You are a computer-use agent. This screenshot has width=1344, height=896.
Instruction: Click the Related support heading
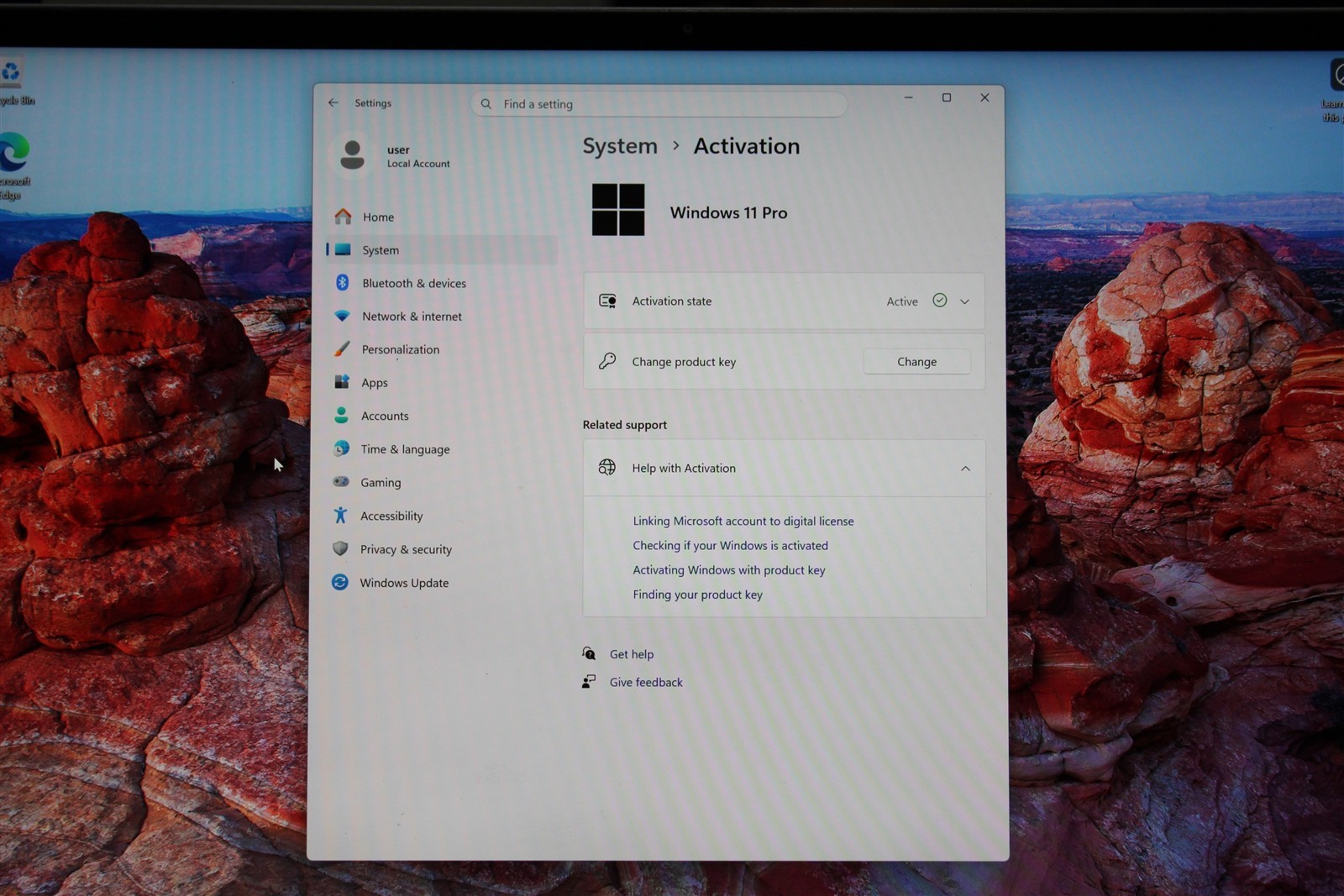(624, 425)
